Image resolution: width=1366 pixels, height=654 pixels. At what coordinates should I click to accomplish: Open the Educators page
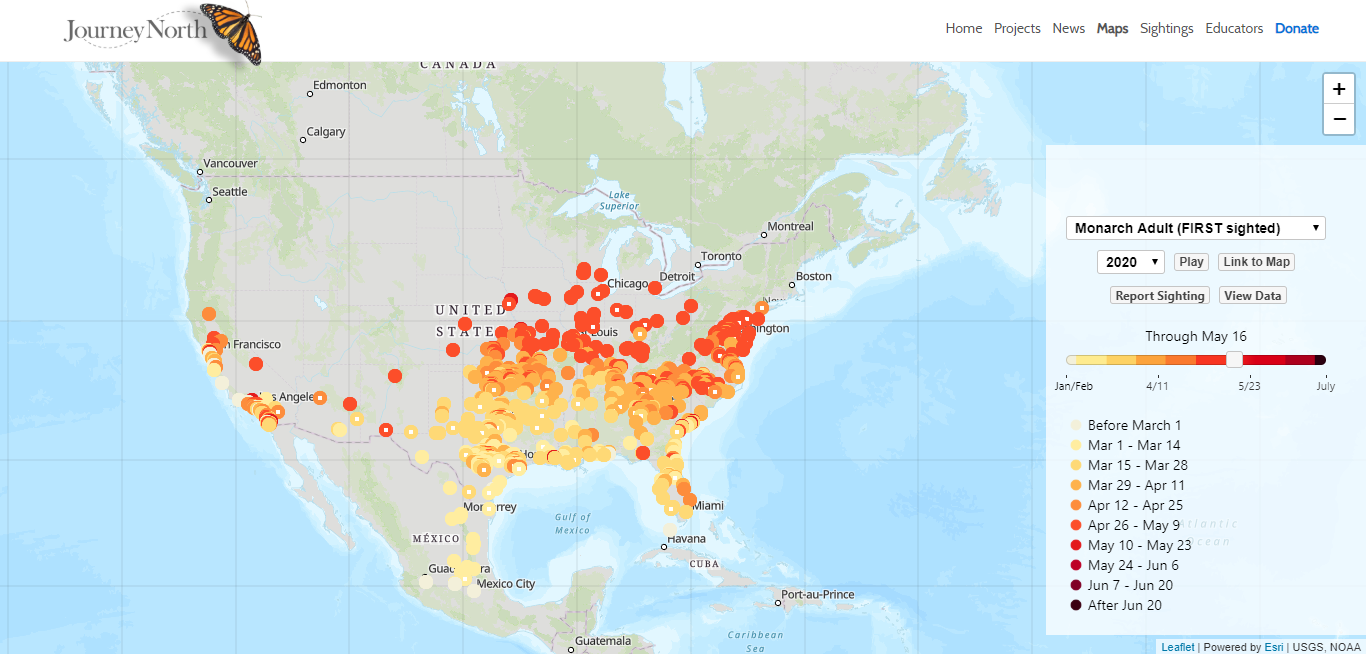point(1234,28)
